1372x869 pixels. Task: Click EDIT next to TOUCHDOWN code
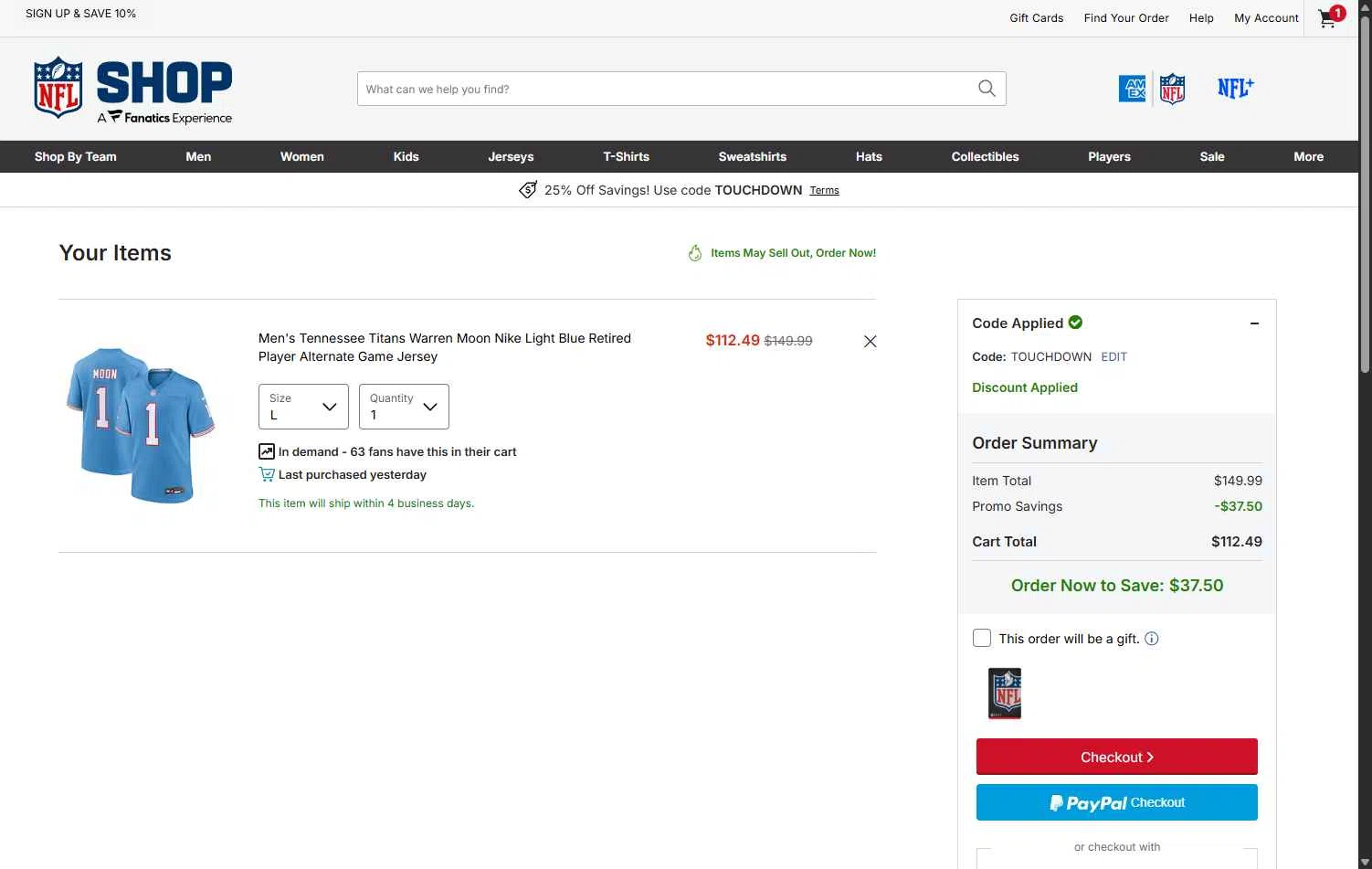pos(1113,356)
